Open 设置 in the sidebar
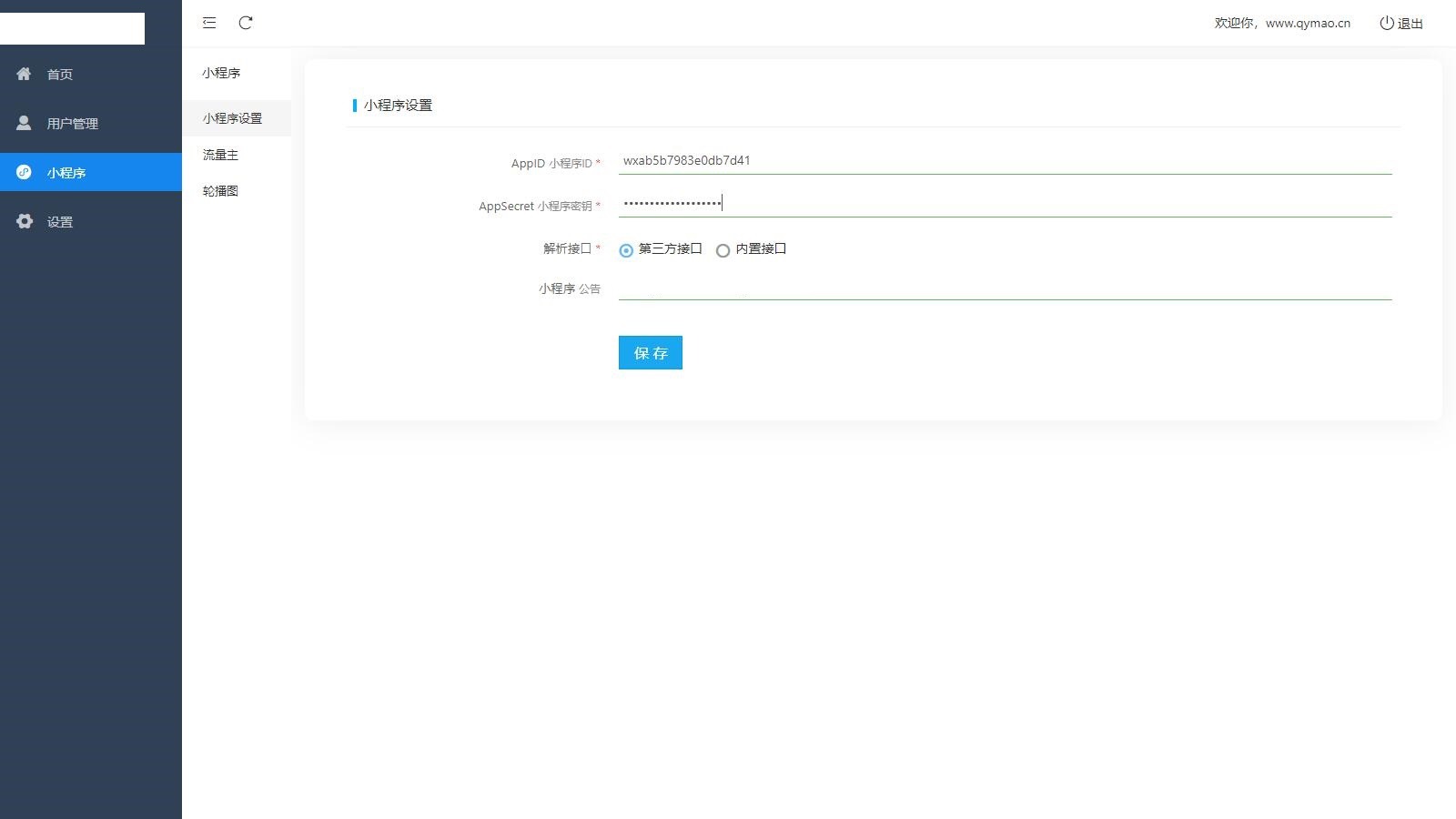 (91, 221)
